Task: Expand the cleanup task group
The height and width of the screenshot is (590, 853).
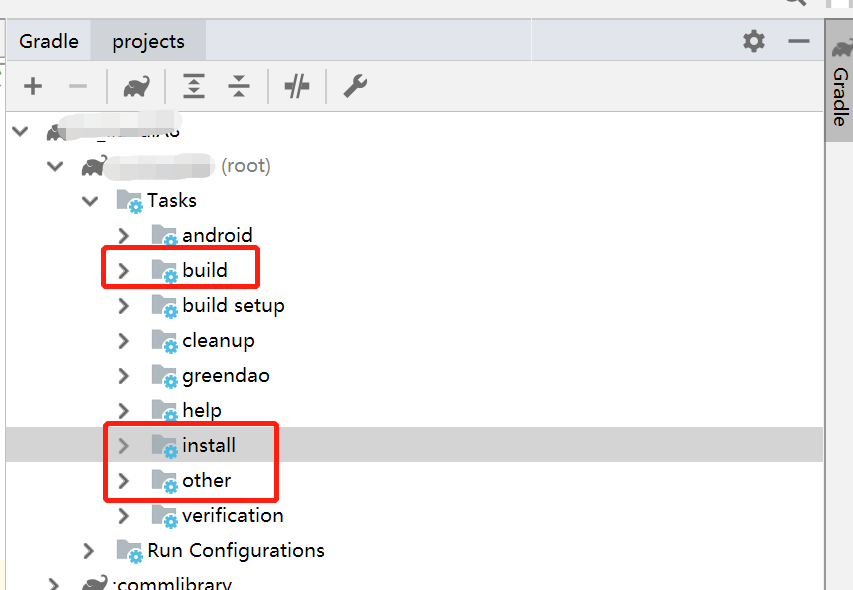Action: coord(123,341)
